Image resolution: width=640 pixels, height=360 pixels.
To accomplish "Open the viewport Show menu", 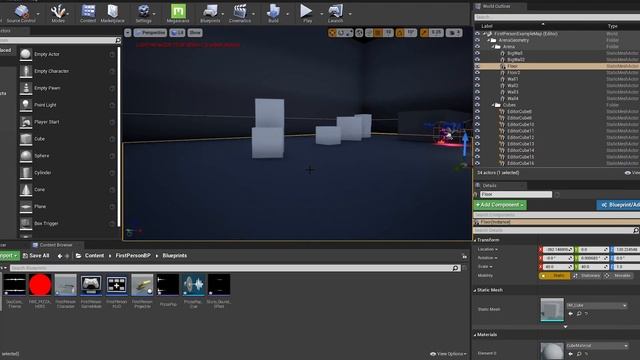I will (195, 33).
